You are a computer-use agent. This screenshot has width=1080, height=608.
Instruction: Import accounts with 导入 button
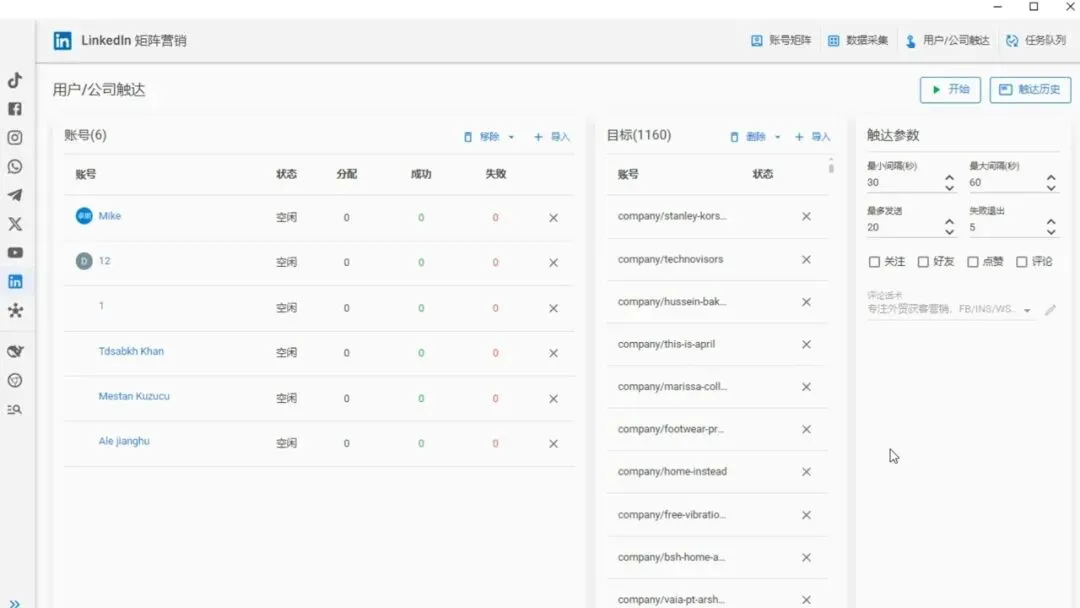pos(552,137)
